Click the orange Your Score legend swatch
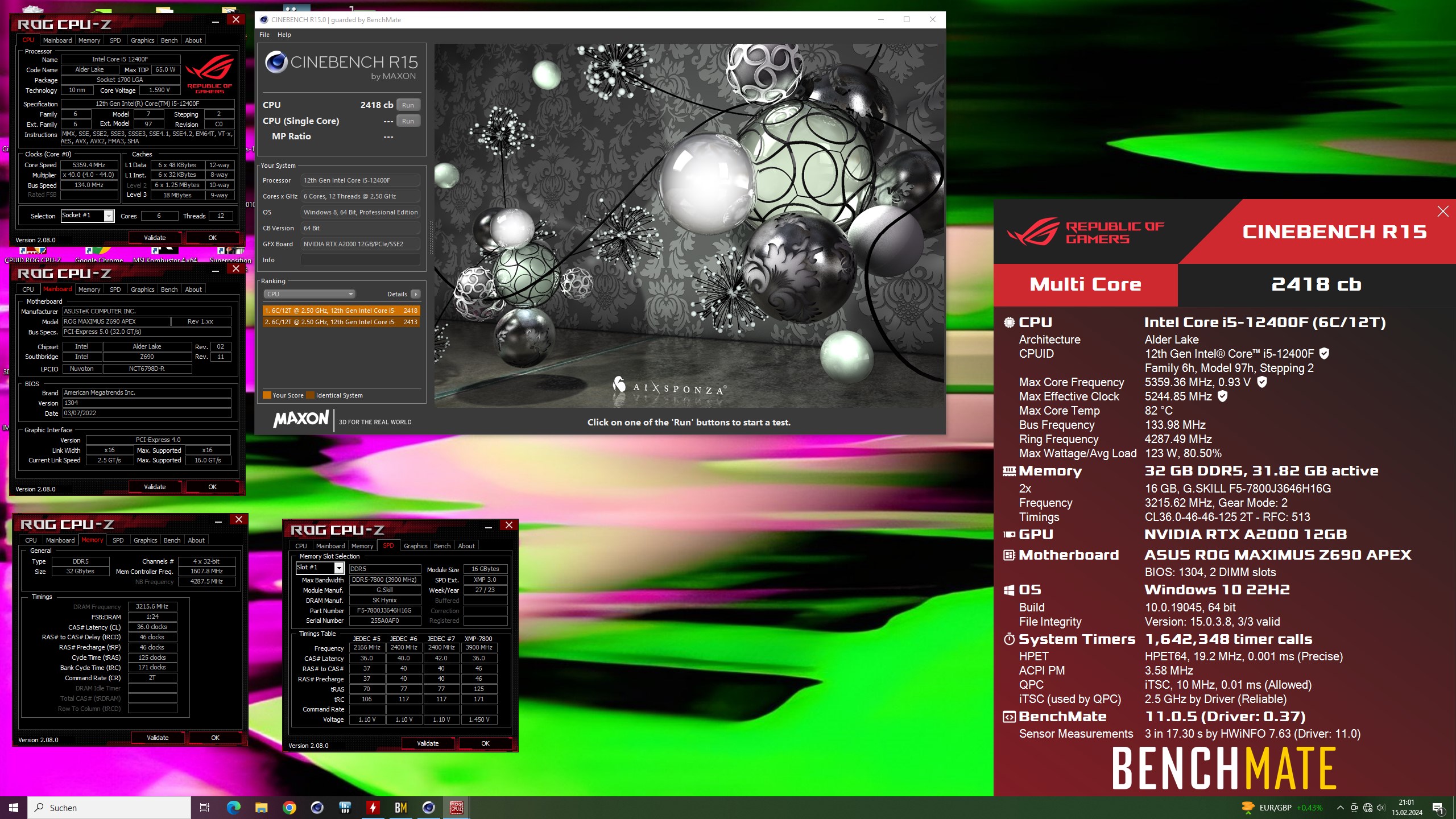The image size is (1456, 819). click(267, 395)
